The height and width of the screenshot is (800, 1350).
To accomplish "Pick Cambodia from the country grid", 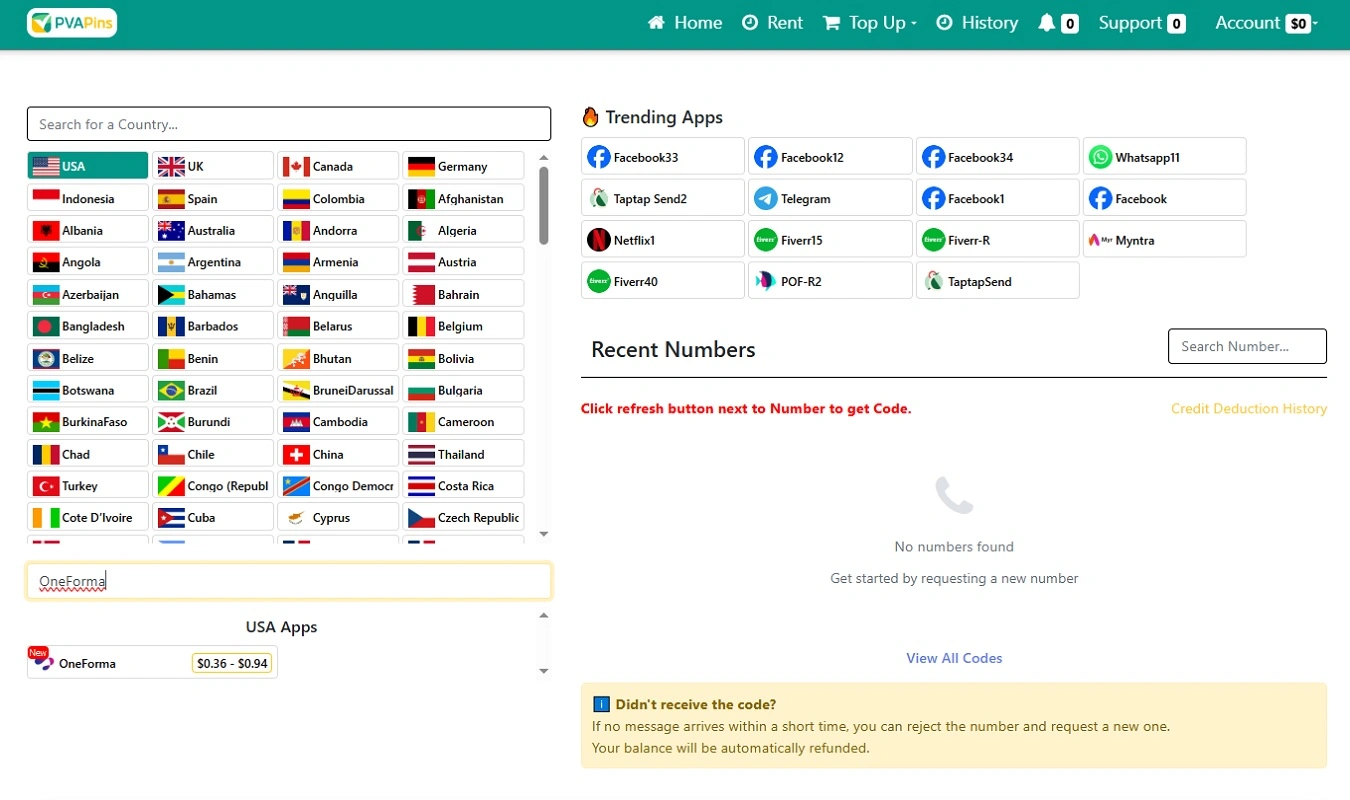I will tap(338, 422).
